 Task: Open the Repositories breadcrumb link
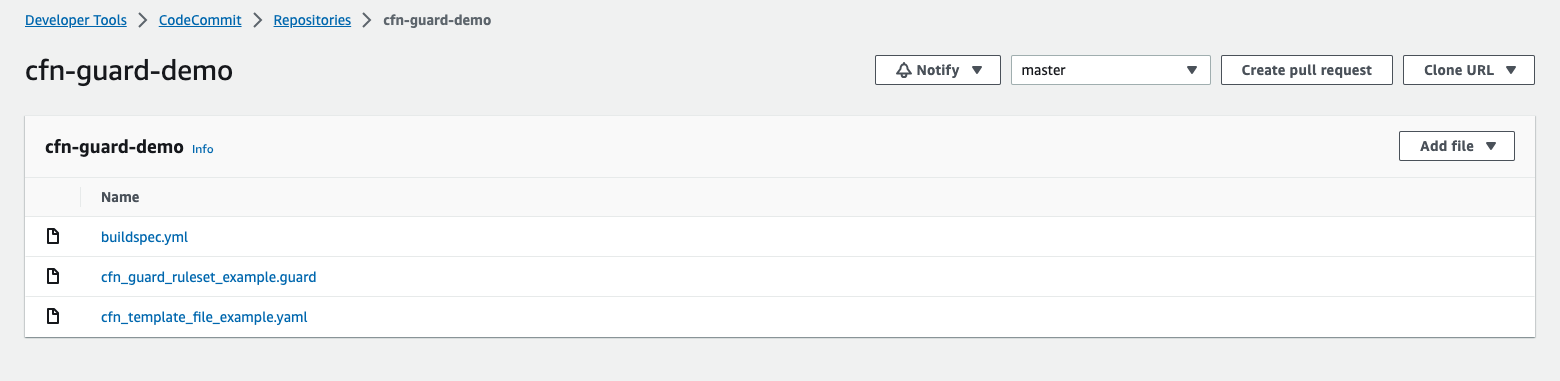click(x=312, y=20)
